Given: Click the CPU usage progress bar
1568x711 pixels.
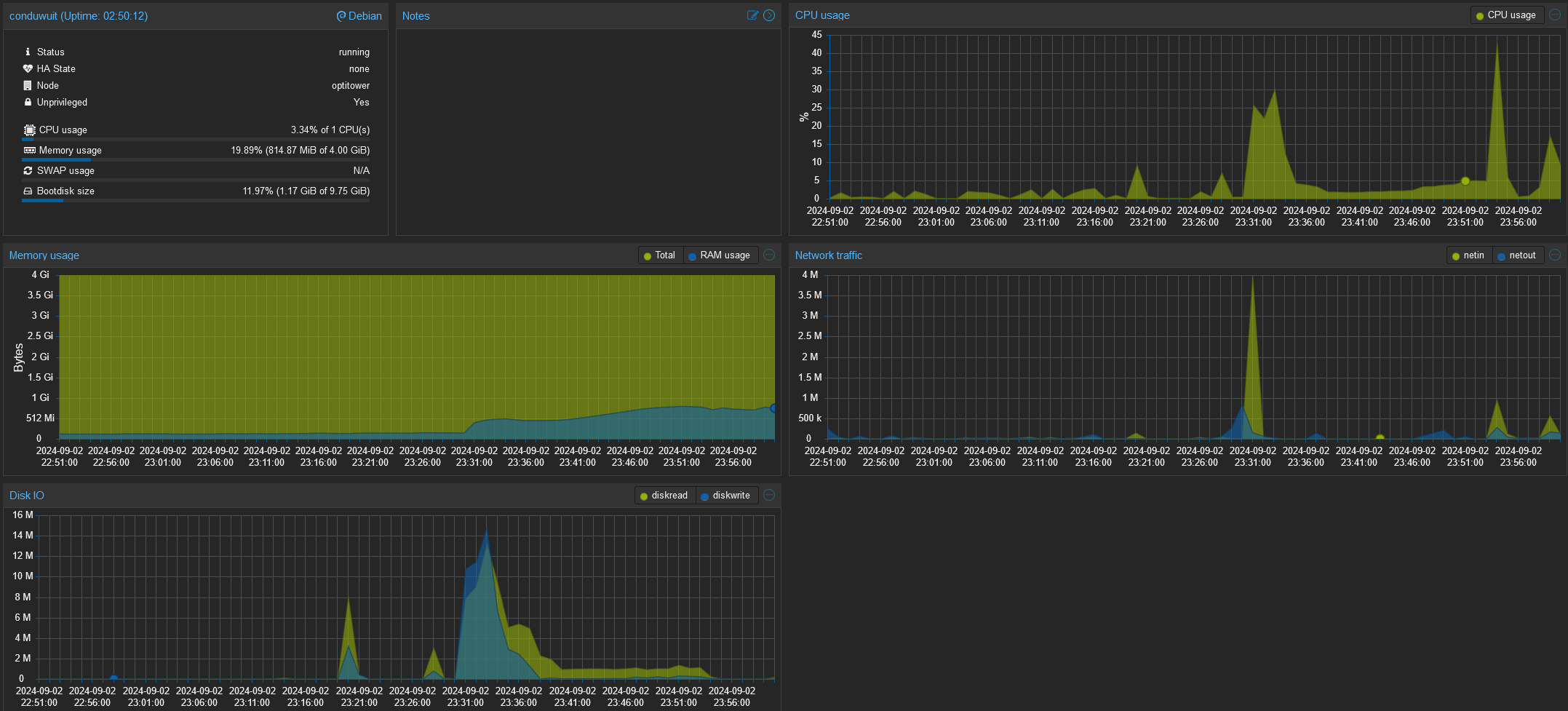Looking at the screenshot, I should coord(196,139).
